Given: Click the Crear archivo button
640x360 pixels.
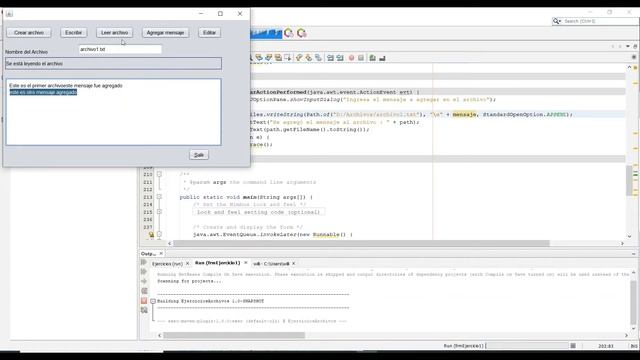Looking at the screenshot, I should pyautogui.click(x=29, y=33).
